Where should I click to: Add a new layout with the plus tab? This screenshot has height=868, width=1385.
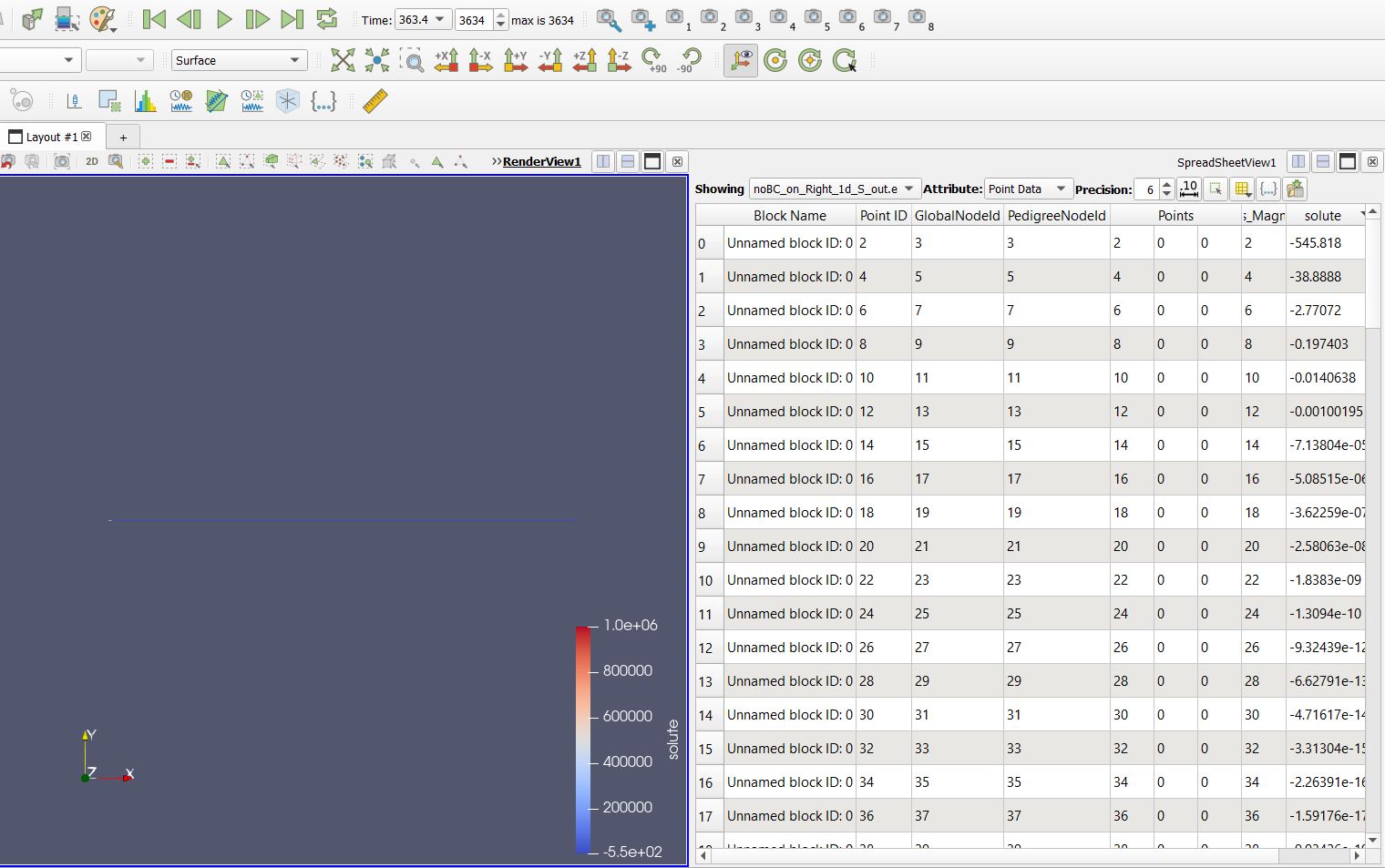click(123, 137)
